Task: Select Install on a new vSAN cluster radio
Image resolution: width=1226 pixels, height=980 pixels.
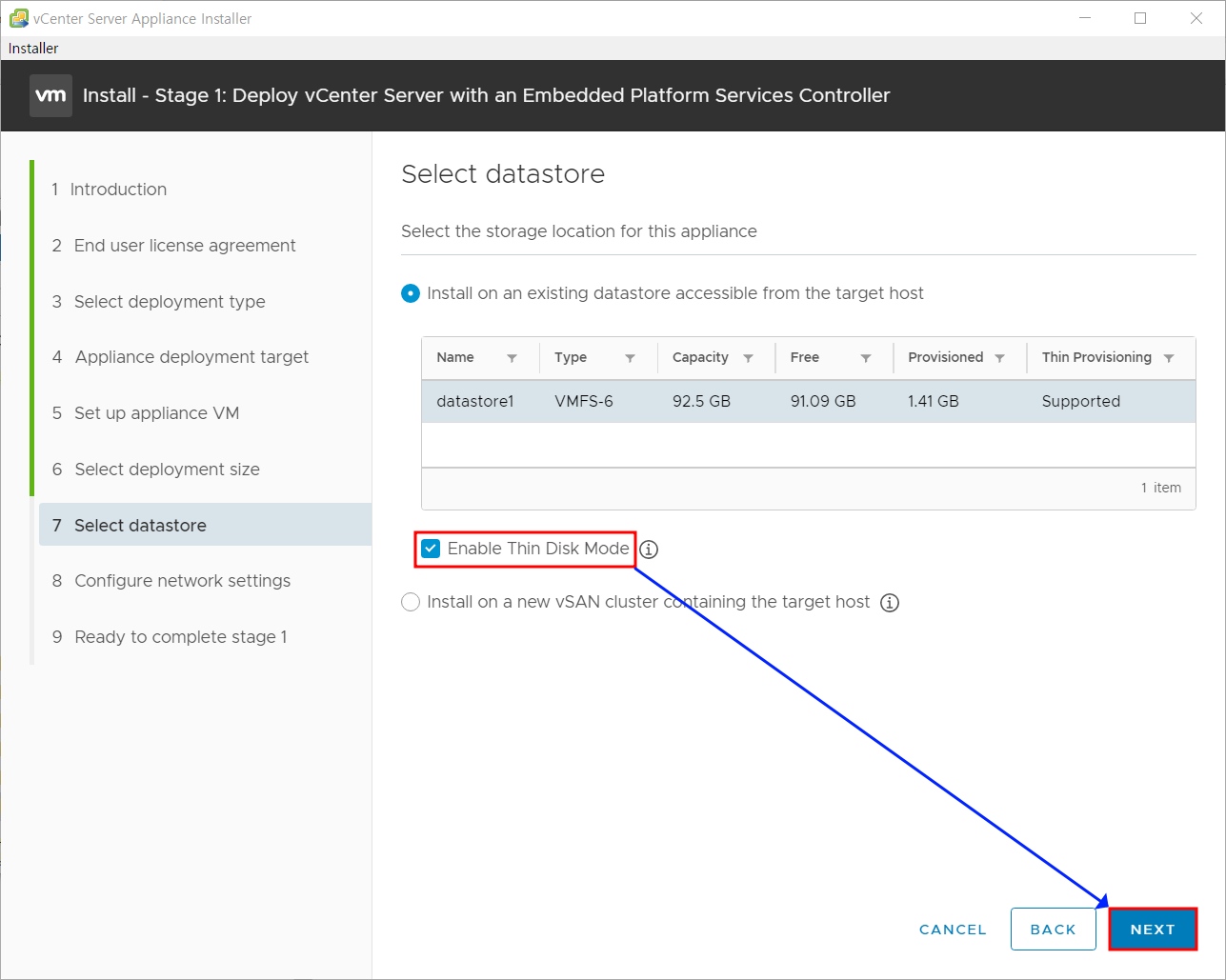Action: click(x=411, y=602)
